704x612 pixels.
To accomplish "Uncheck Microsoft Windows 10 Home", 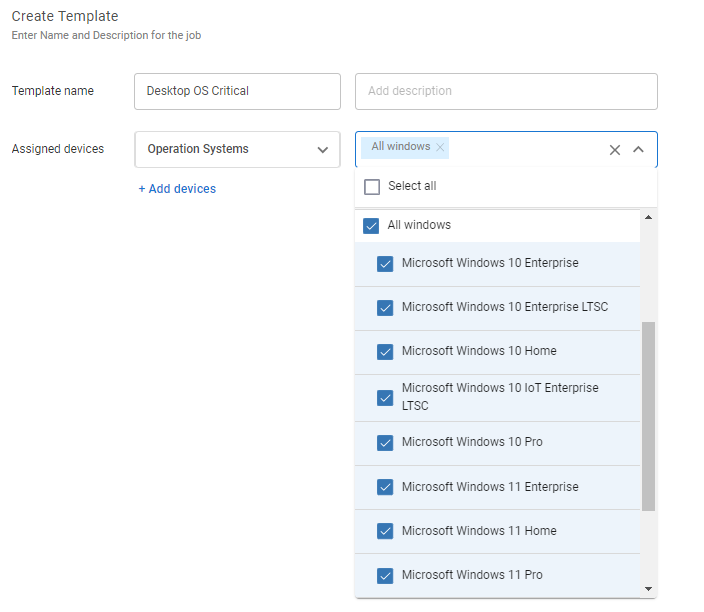I will (x=385, y=352).
